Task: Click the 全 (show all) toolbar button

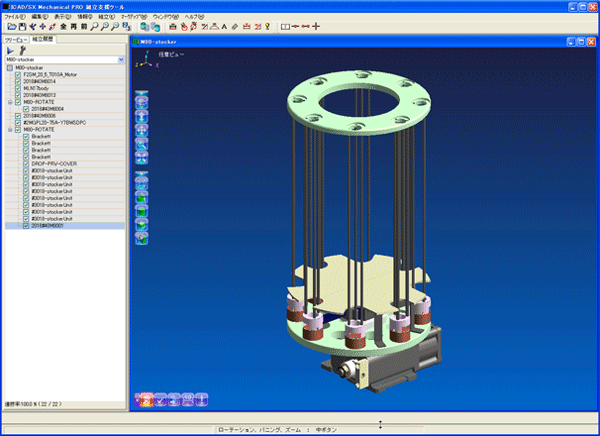Action: coord(63,26)
